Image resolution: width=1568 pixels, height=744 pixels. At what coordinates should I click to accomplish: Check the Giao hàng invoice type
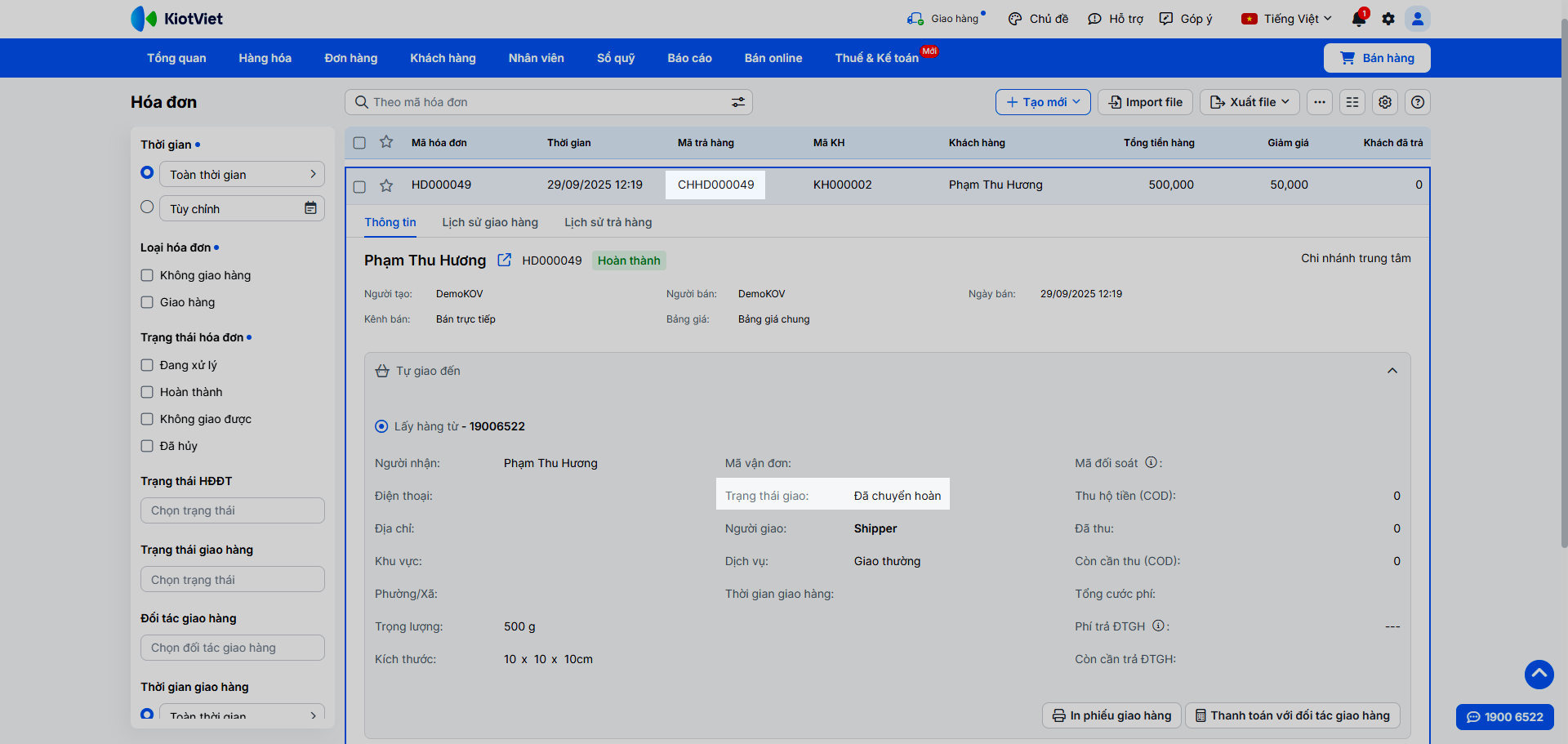tap(147, 302)
